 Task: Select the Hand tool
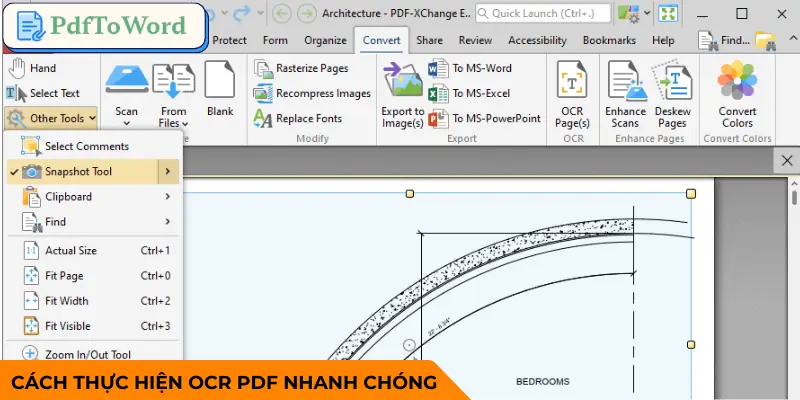pos(33,68)
